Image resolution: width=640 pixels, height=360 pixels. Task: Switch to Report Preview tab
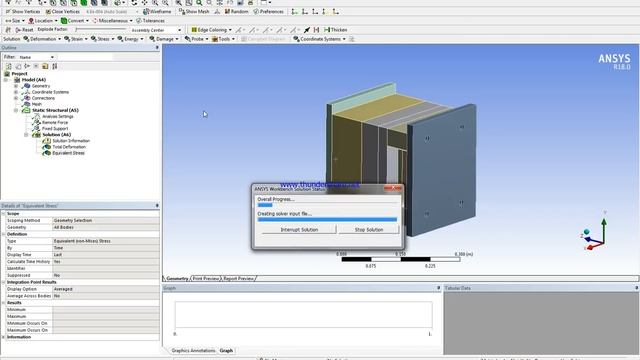pos(238,278)
